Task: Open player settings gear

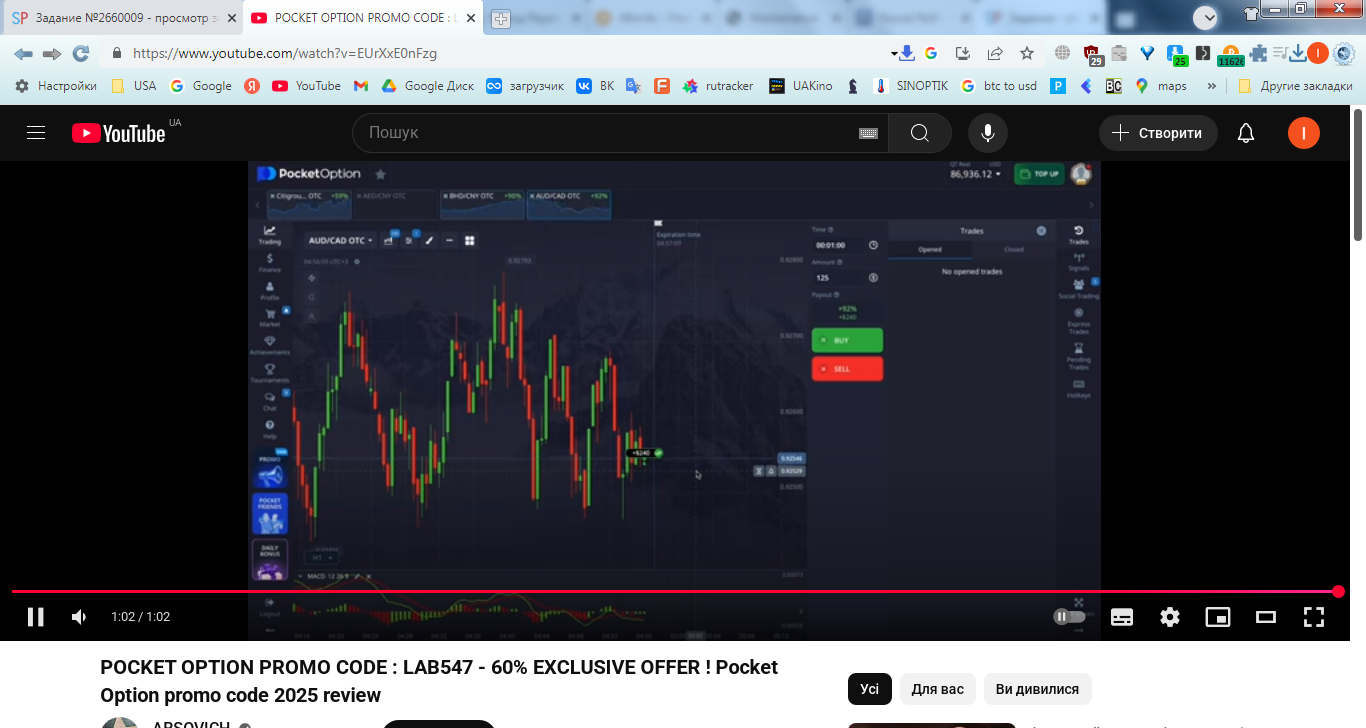Action: point(1170,617)
